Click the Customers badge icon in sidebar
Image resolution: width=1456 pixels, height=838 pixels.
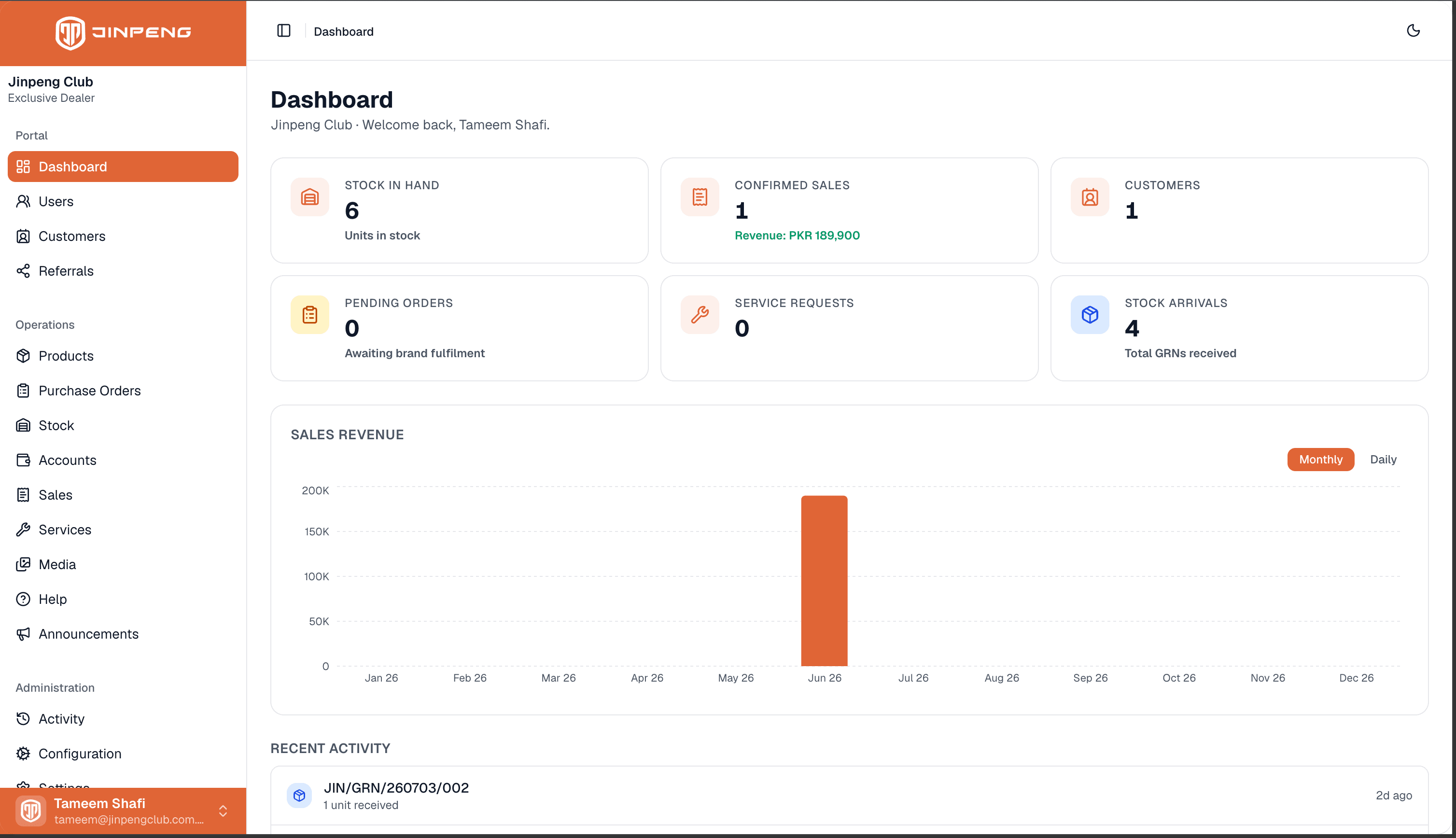coord(23,237)
